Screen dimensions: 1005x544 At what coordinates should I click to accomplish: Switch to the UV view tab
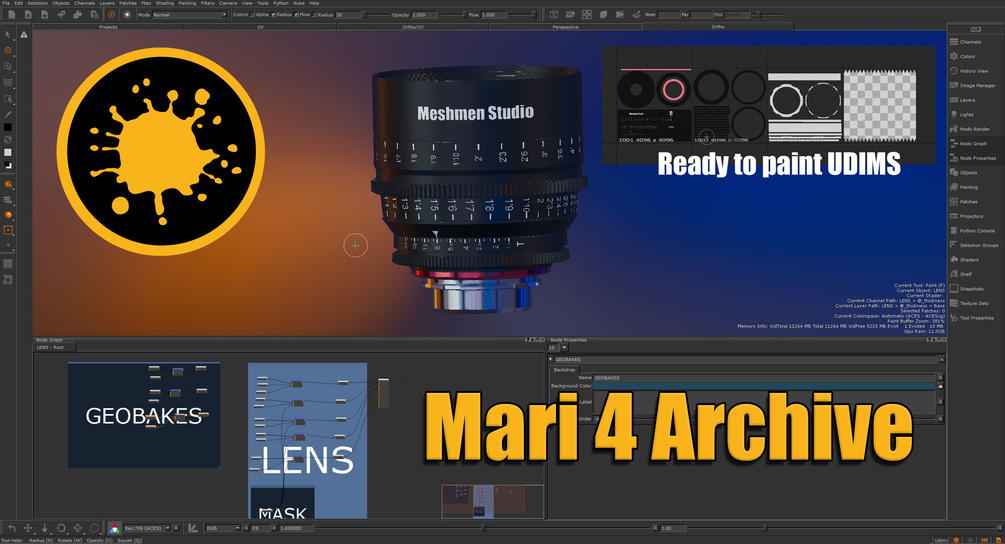tap(260, 27)
